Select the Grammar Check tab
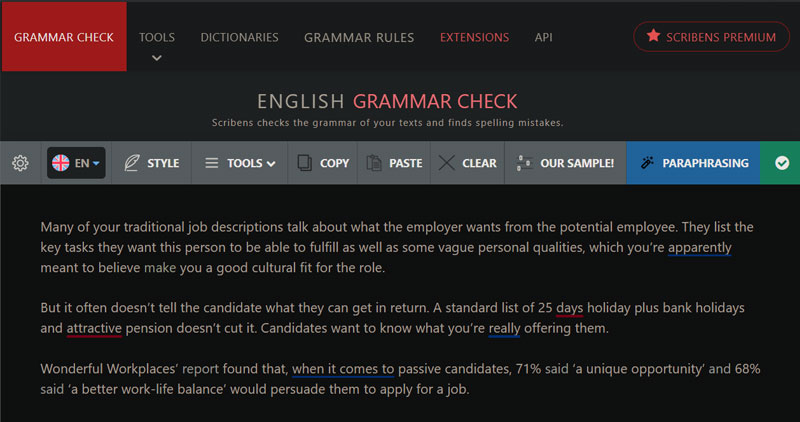800x422 pixels. (x=64, y=37)
